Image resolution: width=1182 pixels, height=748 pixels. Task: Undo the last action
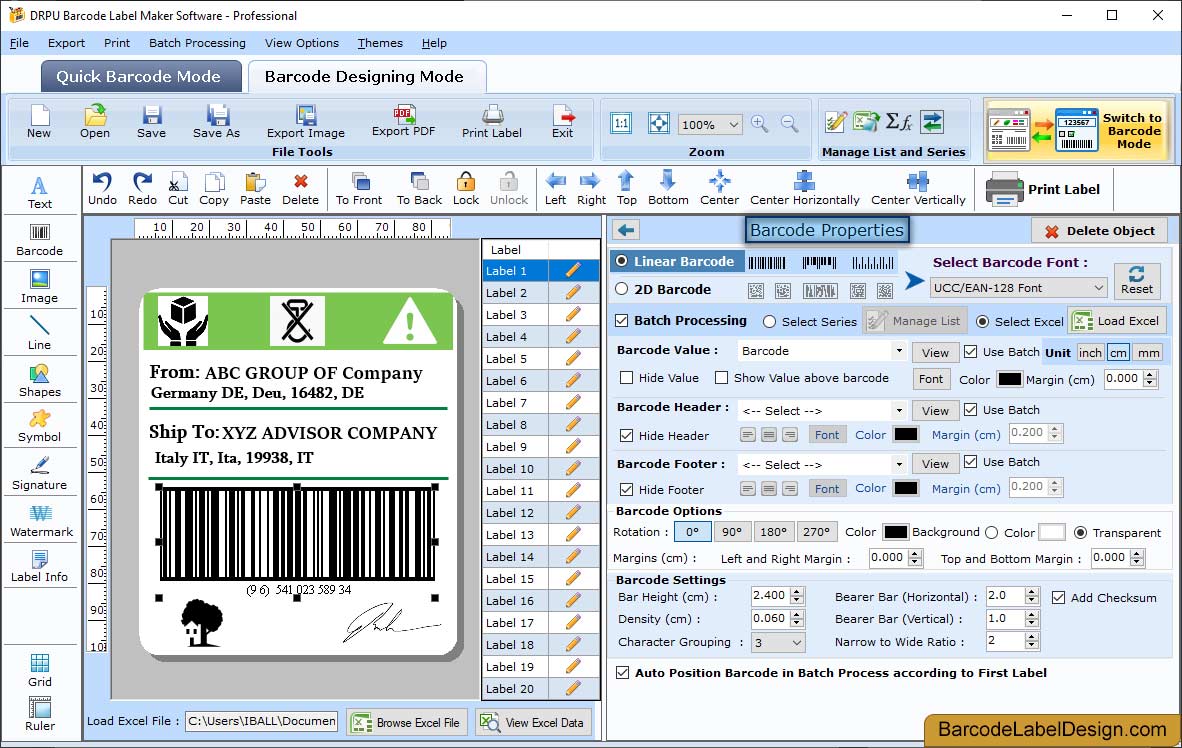coord(102,189)
